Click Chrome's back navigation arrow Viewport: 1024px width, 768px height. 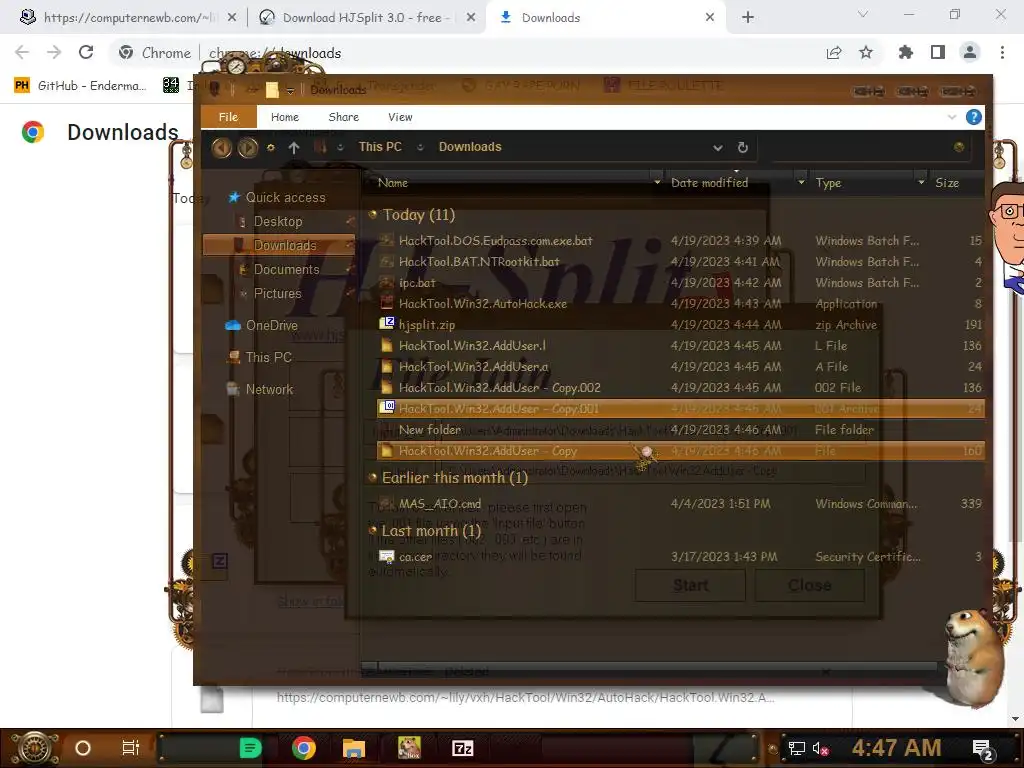coord(22,52)
